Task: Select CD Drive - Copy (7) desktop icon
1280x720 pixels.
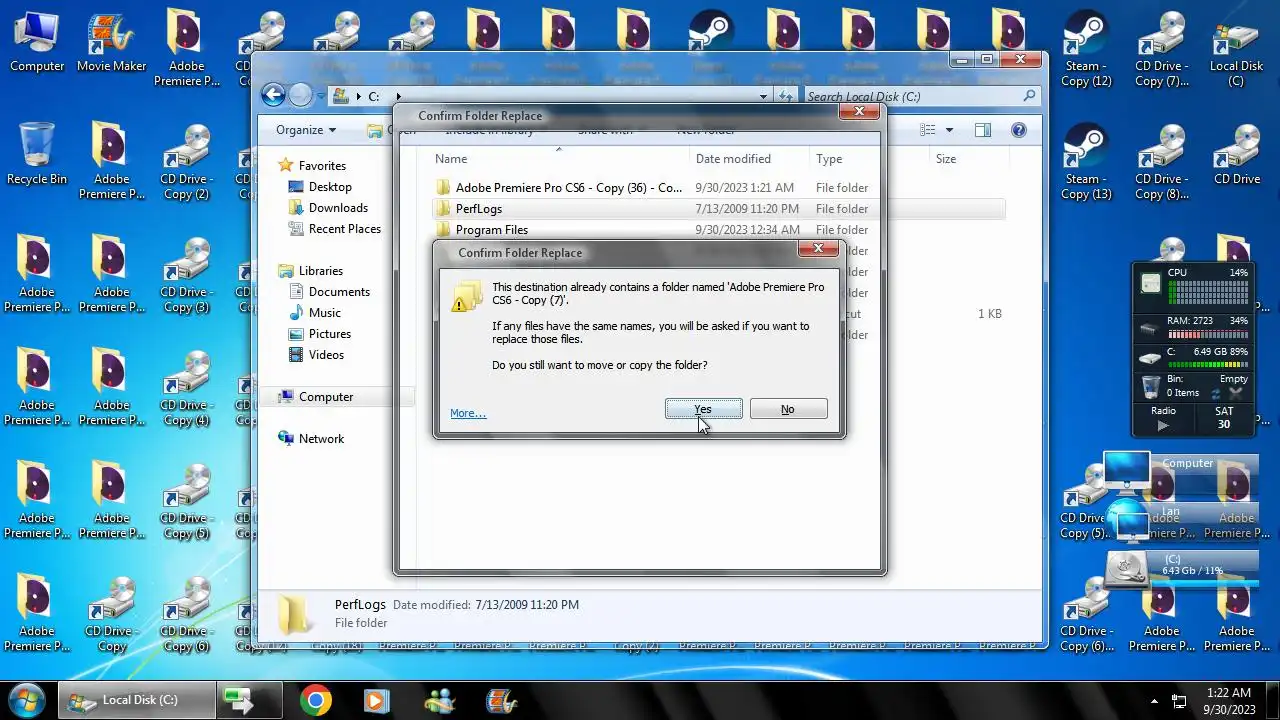Action: click(x=1162, y=49)
